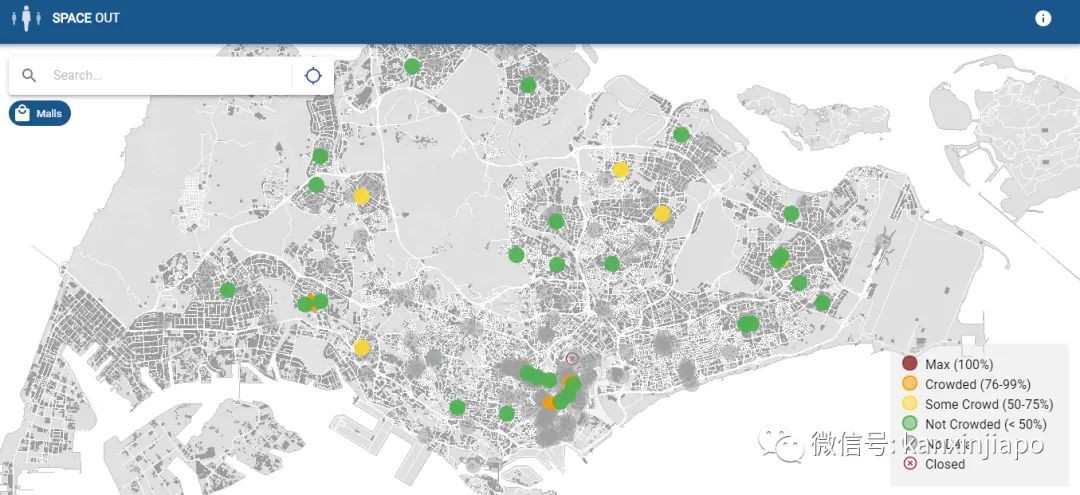Screen dimensions: 1080x495
Task: Select the red Max (100%) legend swatch
Action: point(910,364)
